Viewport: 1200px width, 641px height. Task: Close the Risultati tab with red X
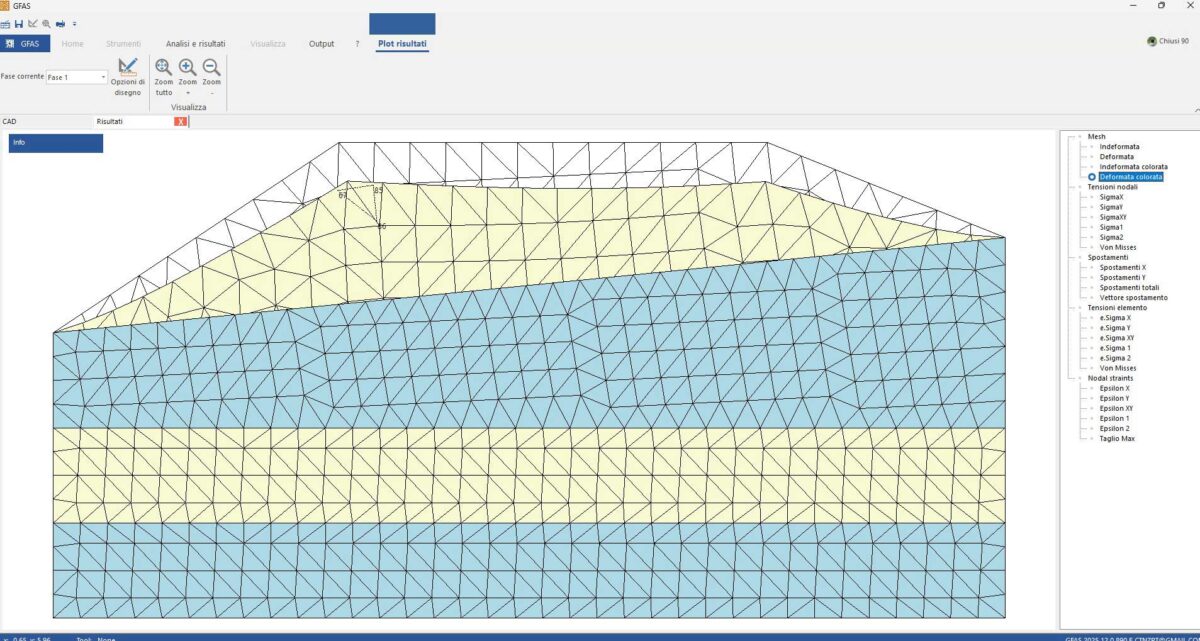(180, 122)
